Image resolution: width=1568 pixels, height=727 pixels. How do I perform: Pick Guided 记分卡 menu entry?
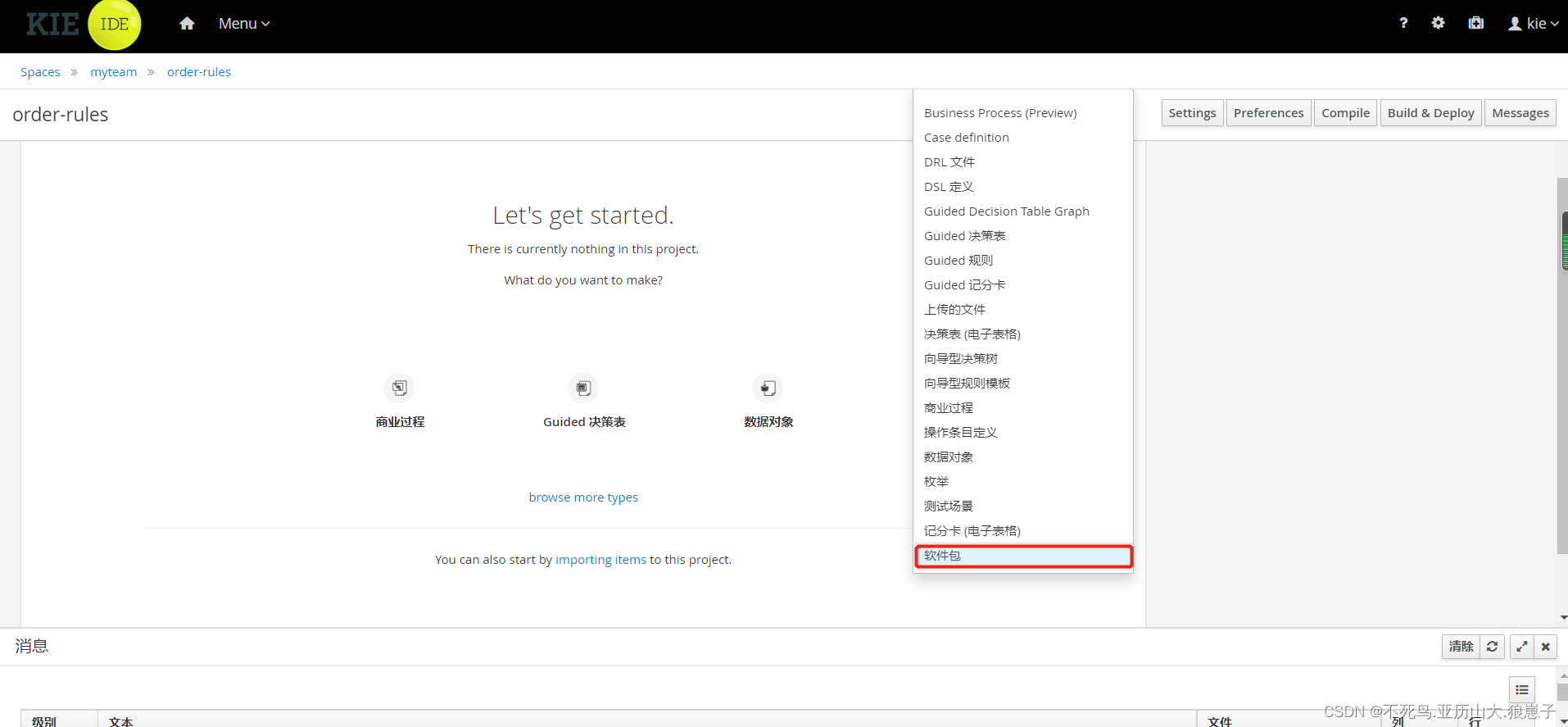[1023, 285]
